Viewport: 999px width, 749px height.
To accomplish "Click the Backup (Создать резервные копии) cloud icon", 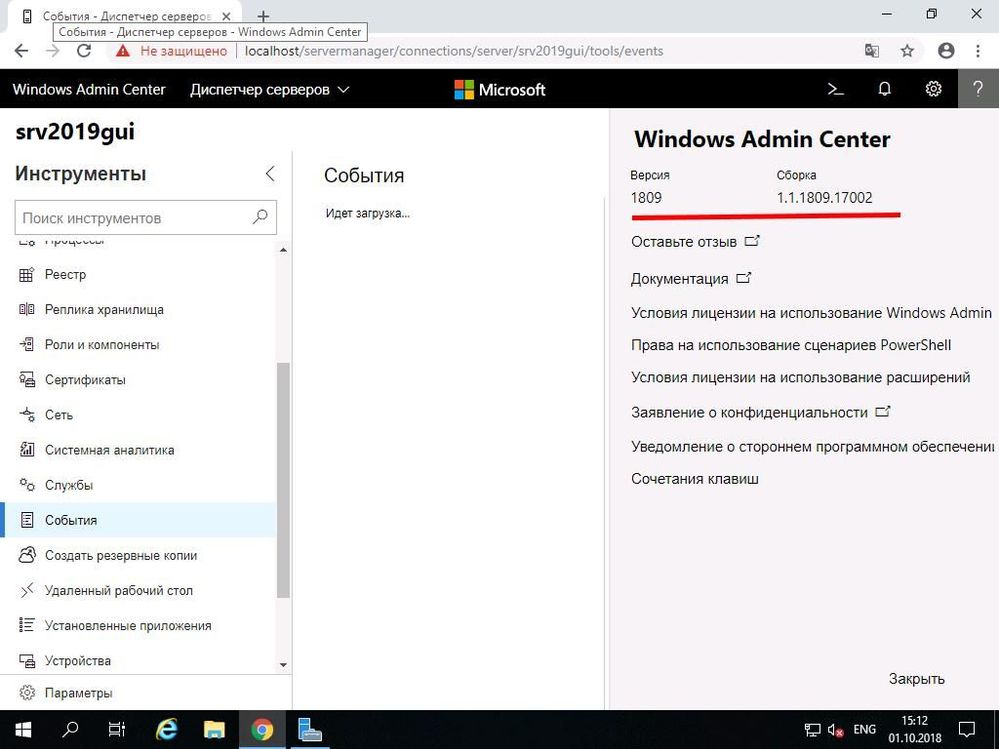I will coord(27,555).
